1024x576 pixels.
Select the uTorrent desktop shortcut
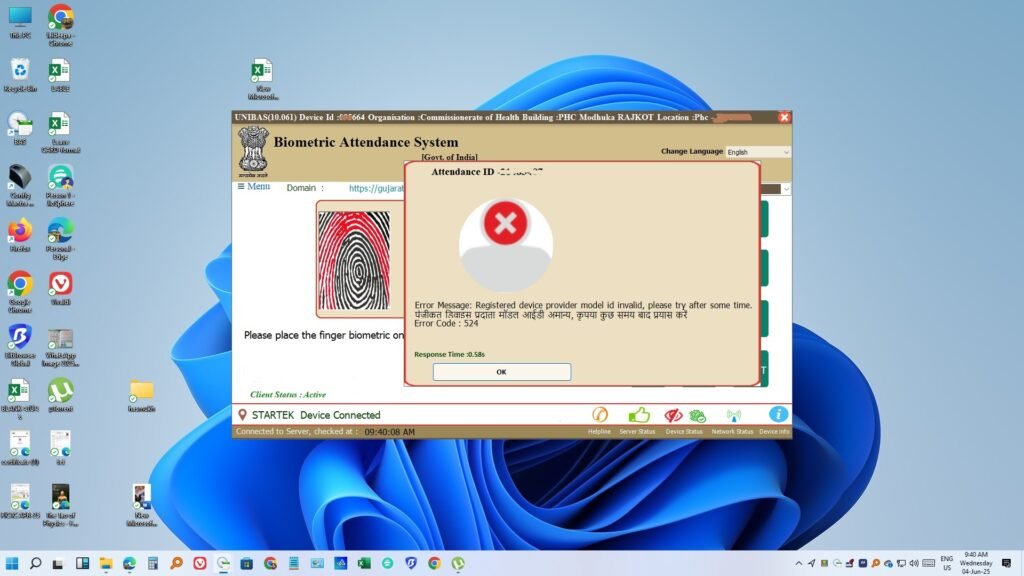tap(60, 395)
